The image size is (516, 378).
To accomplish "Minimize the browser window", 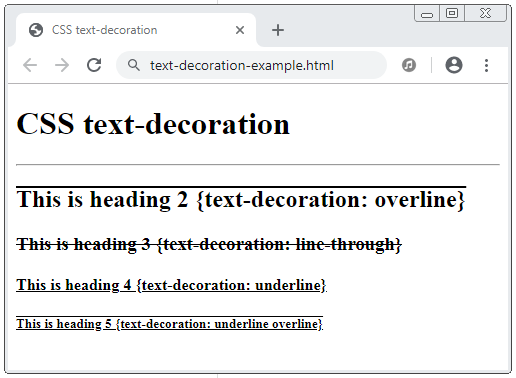I will point(427,14).
